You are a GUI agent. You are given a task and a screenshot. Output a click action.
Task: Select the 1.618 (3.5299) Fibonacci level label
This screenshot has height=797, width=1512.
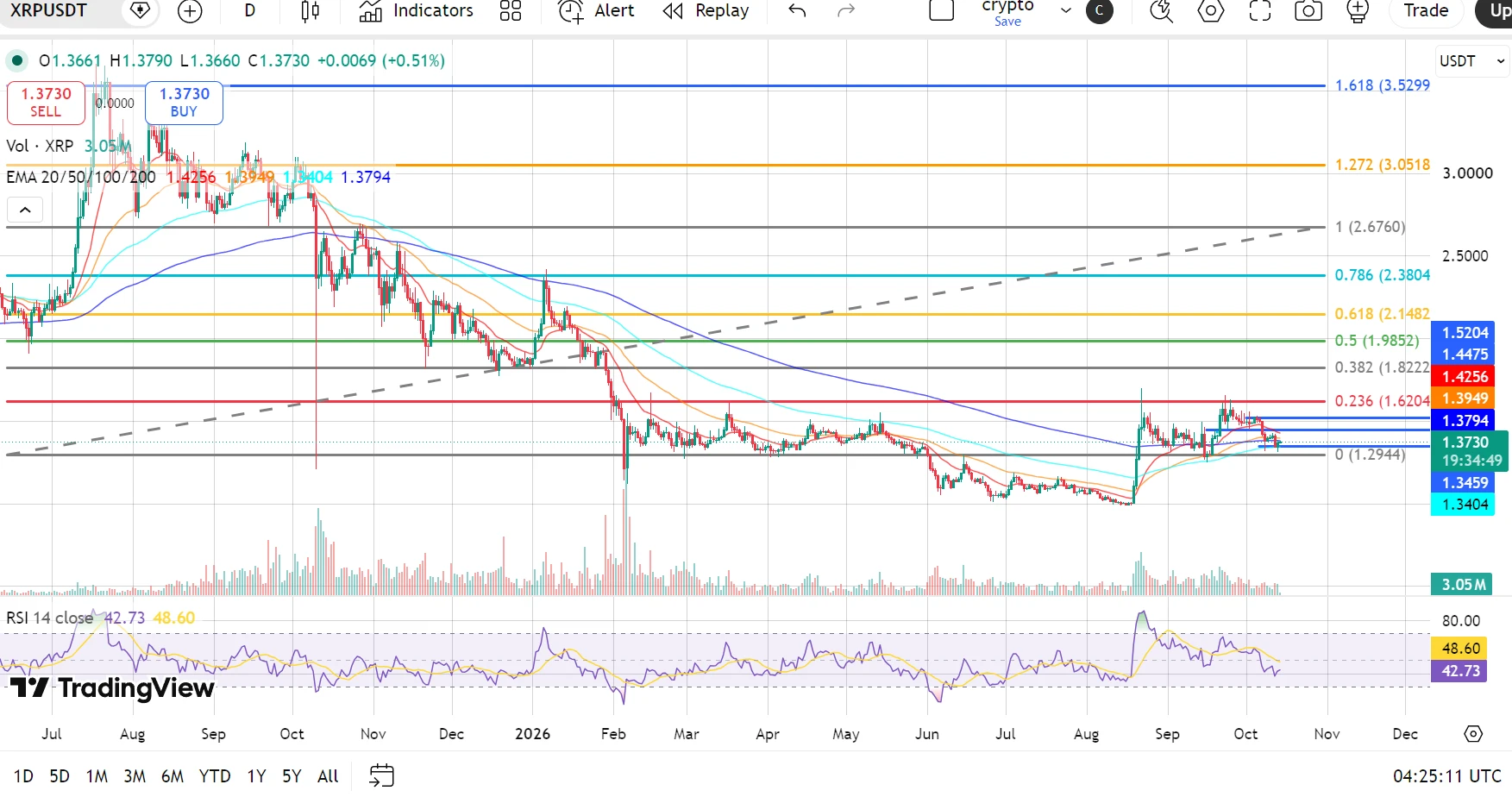pos(1382,85)
